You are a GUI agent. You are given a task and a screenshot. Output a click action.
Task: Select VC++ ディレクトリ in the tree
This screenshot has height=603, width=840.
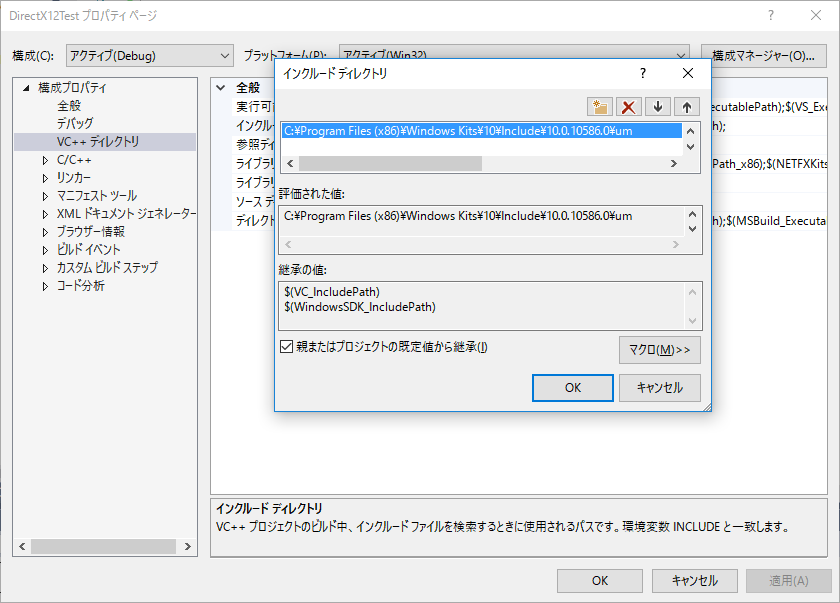click(x=98, y=142)
